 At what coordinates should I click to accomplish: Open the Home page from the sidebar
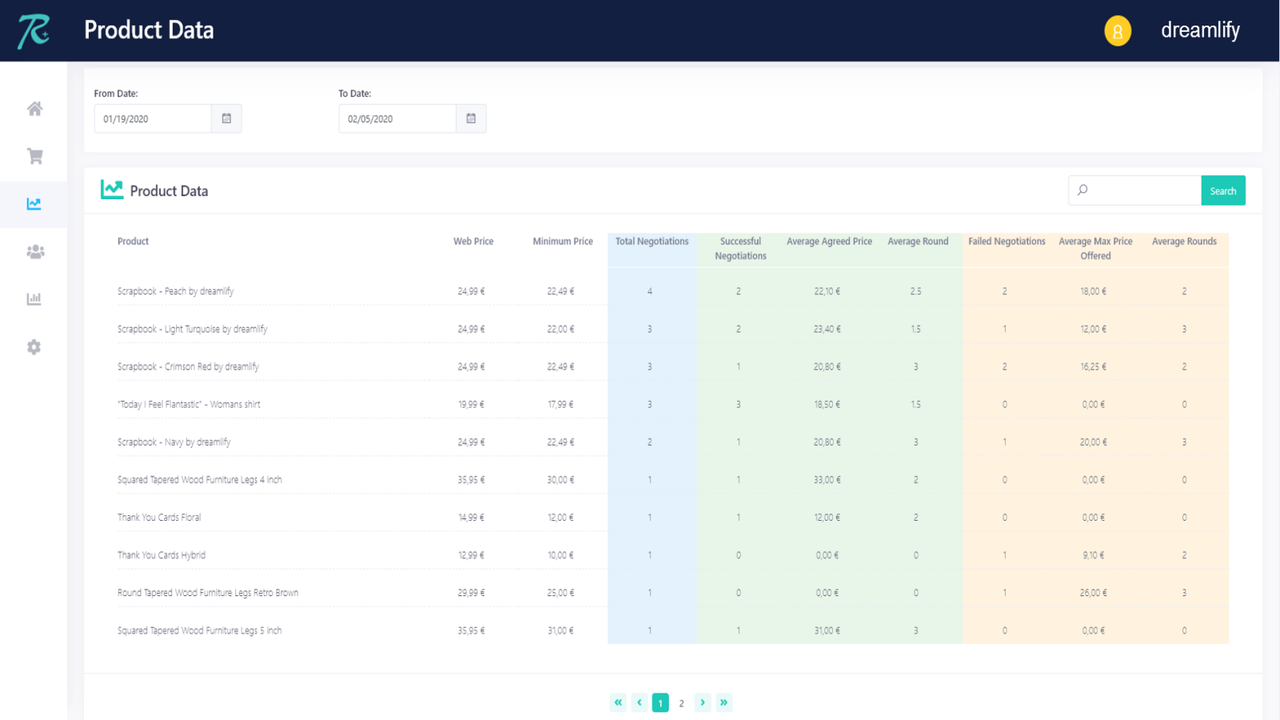(x=34, y=108)
